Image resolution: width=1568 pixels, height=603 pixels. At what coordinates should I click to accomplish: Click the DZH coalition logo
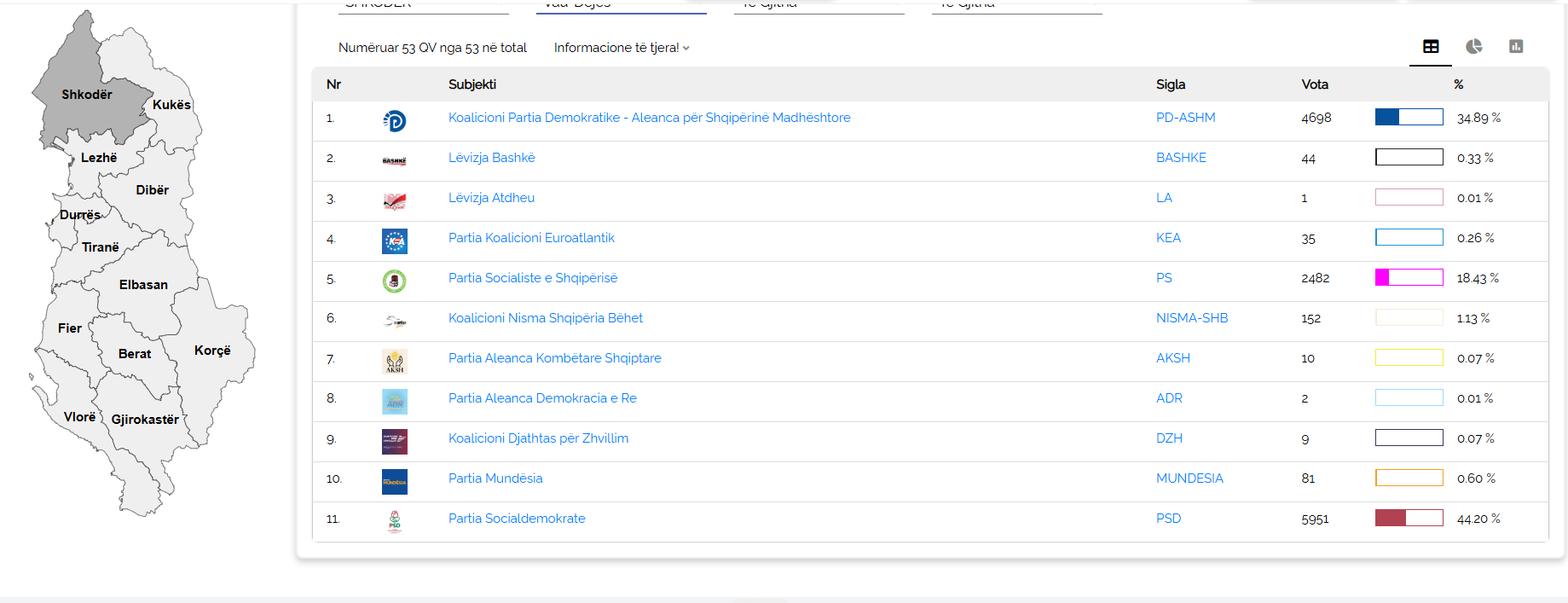(394, 442)
